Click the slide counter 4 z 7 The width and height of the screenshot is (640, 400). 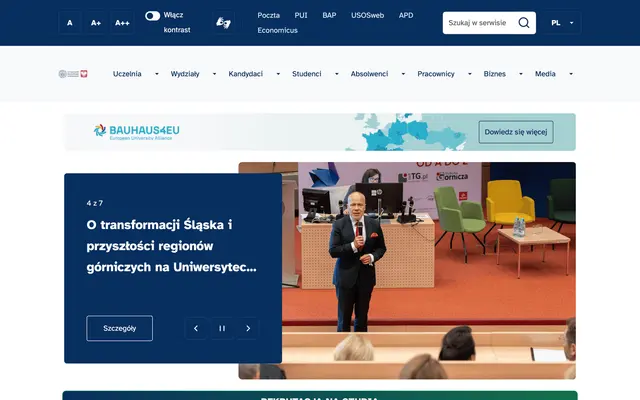[95, 203]
